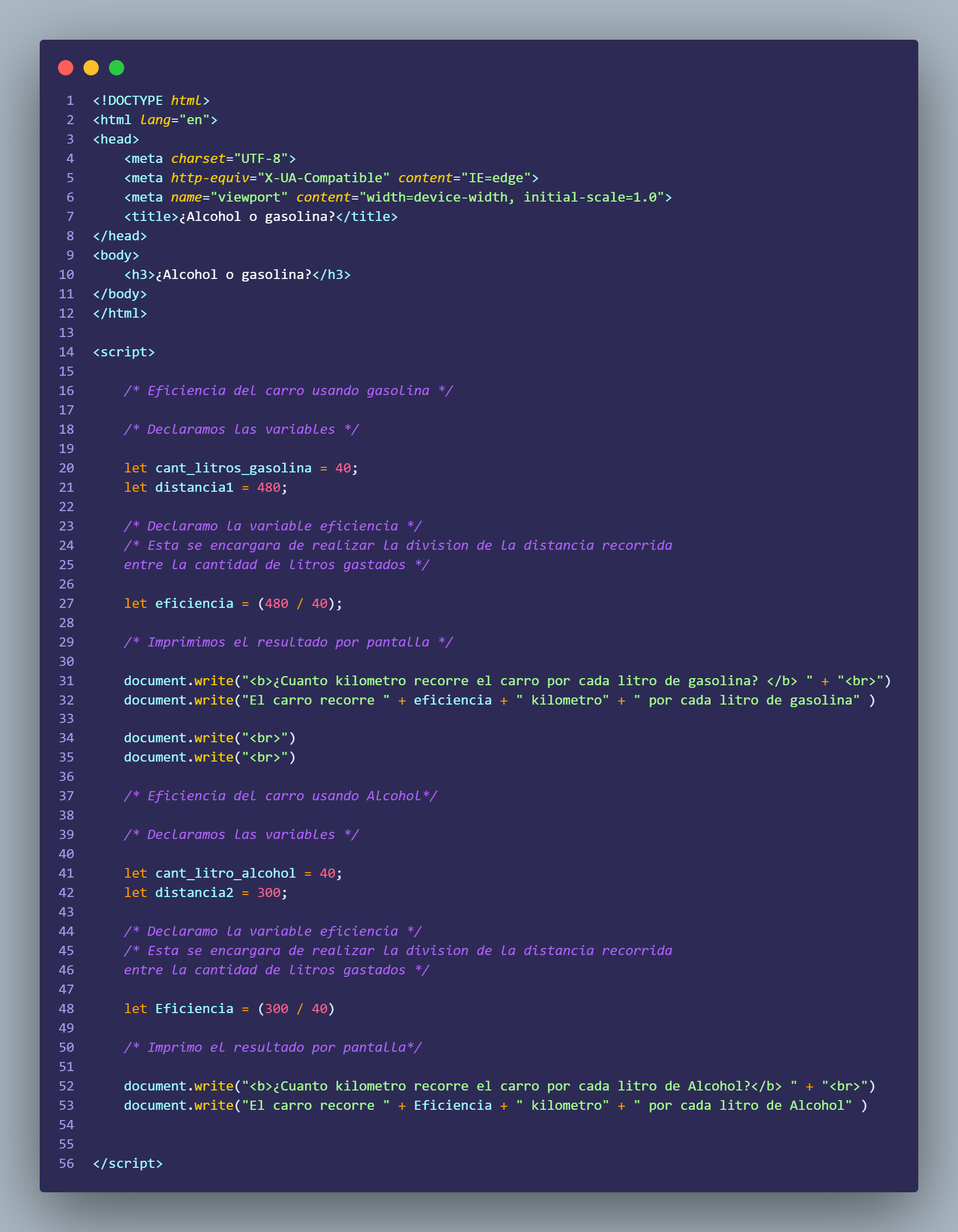Click comment 'Eficiencia del carro usando gasolina'
Screen dimensions: 958x1232
coord(288,390)
